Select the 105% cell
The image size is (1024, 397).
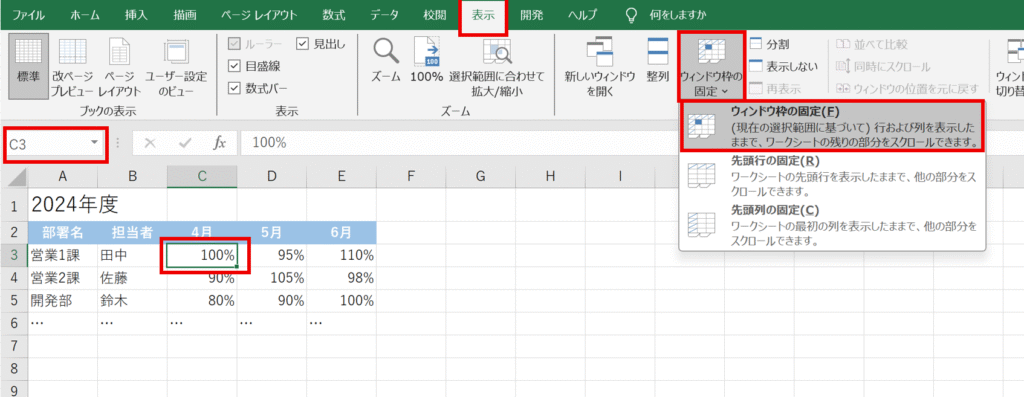point(272,278)
